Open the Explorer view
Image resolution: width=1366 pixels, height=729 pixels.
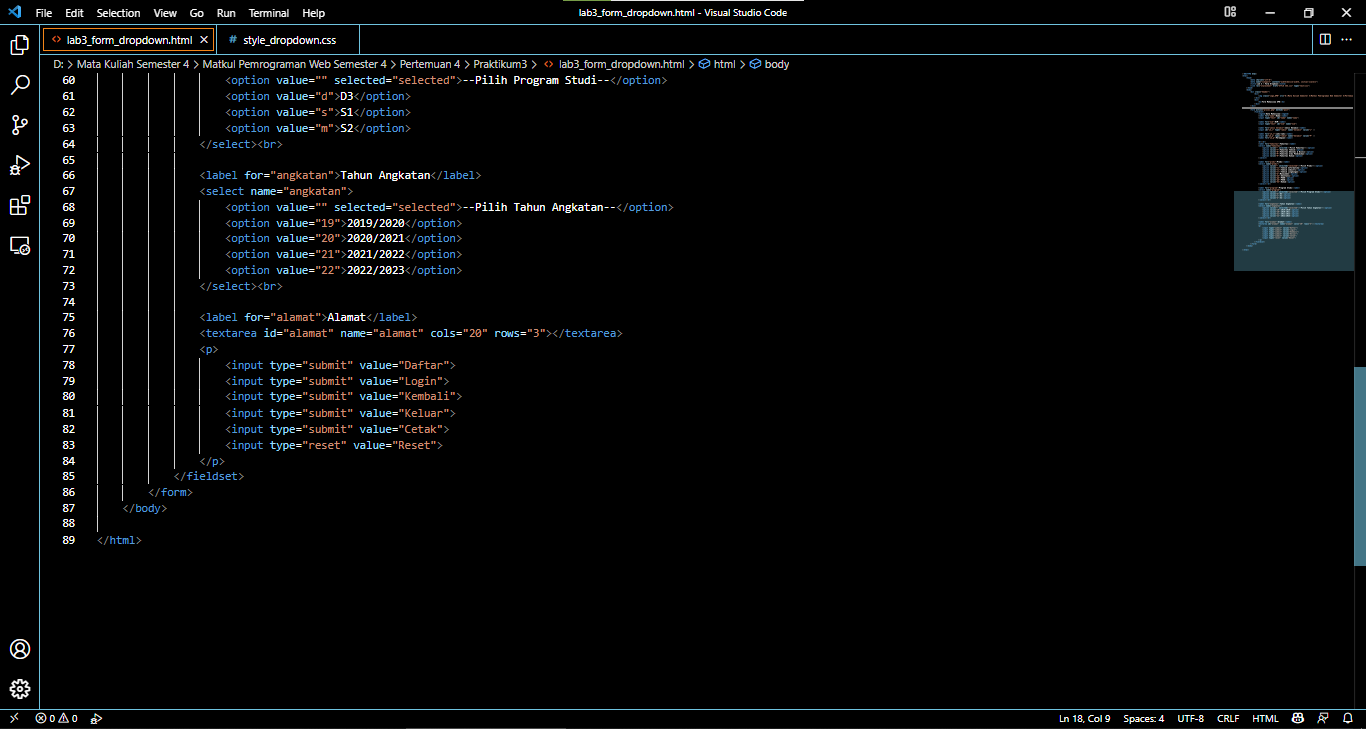coord(20,45)
